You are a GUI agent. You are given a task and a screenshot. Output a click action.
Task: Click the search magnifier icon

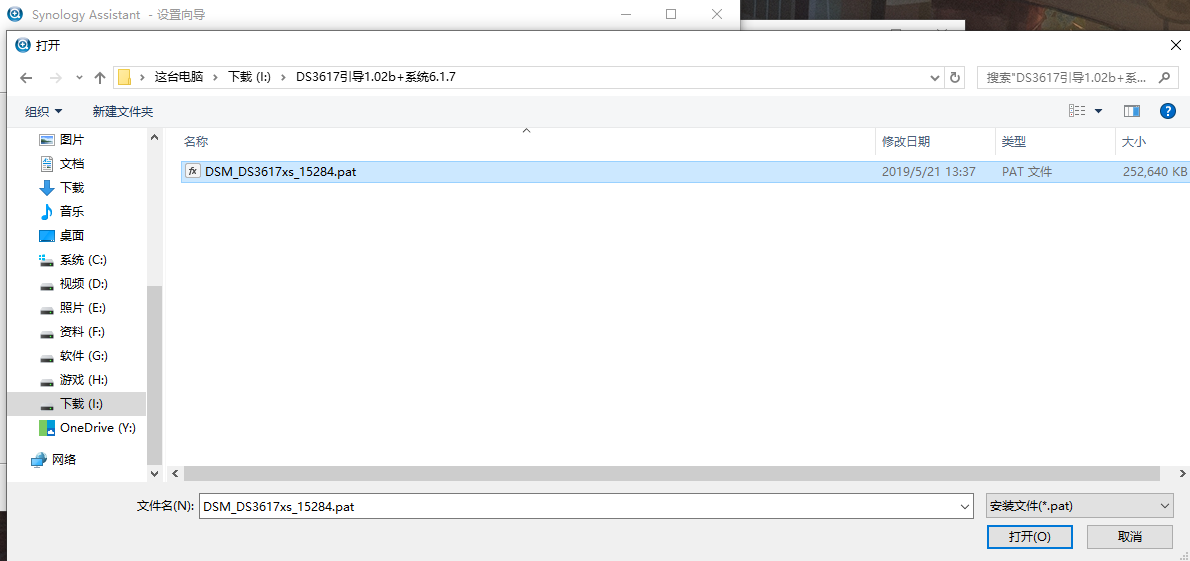click(1163, 77)
